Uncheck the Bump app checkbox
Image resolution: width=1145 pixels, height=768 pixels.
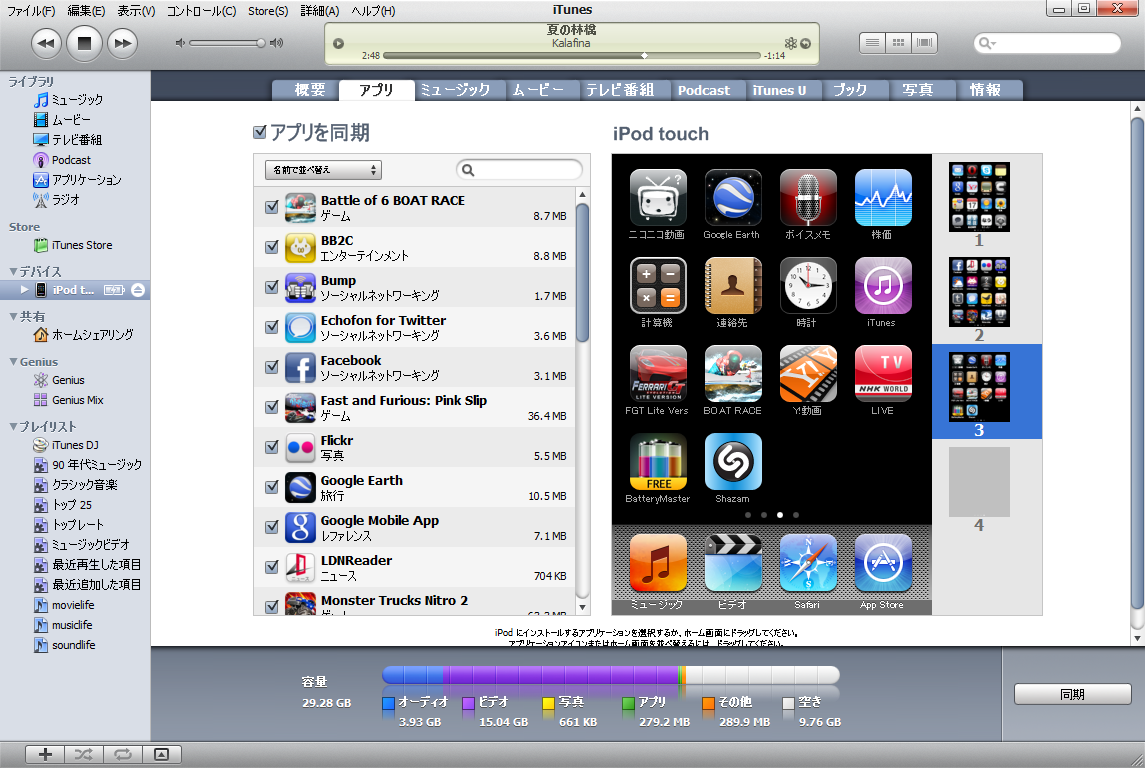point(272,287)
